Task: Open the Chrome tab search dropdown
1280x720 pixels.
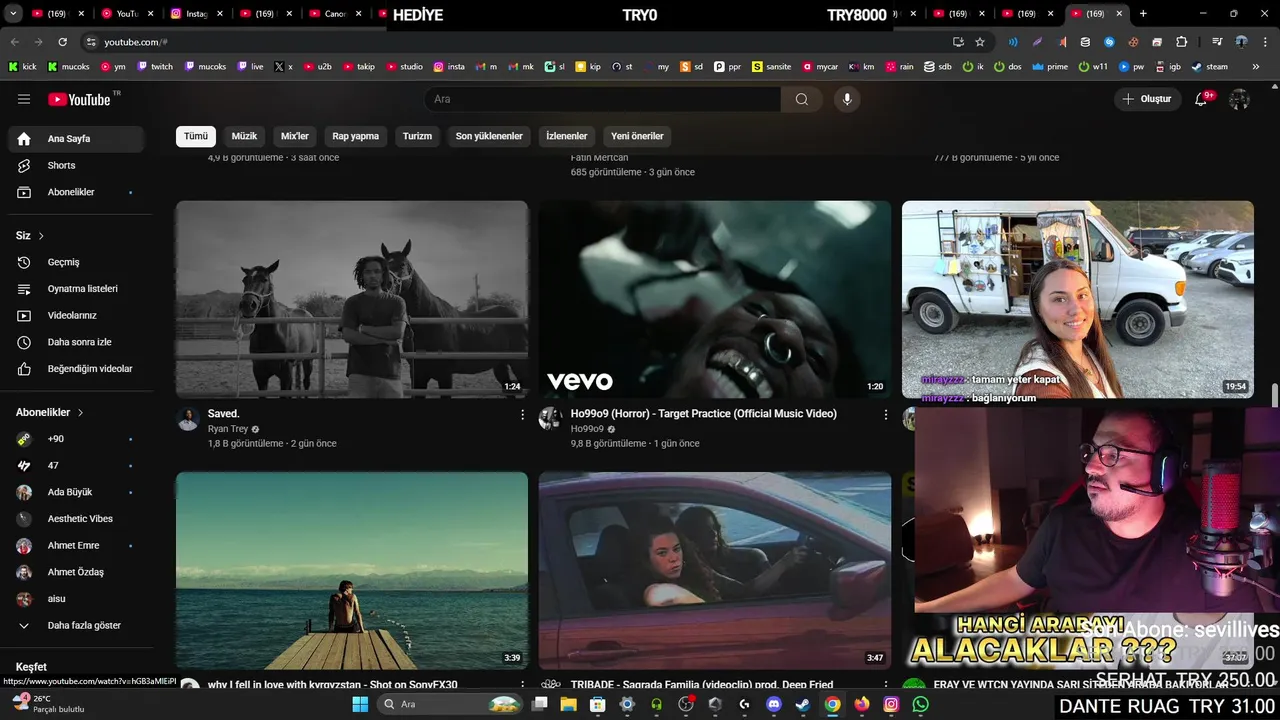Action: (x=13, y=14)
